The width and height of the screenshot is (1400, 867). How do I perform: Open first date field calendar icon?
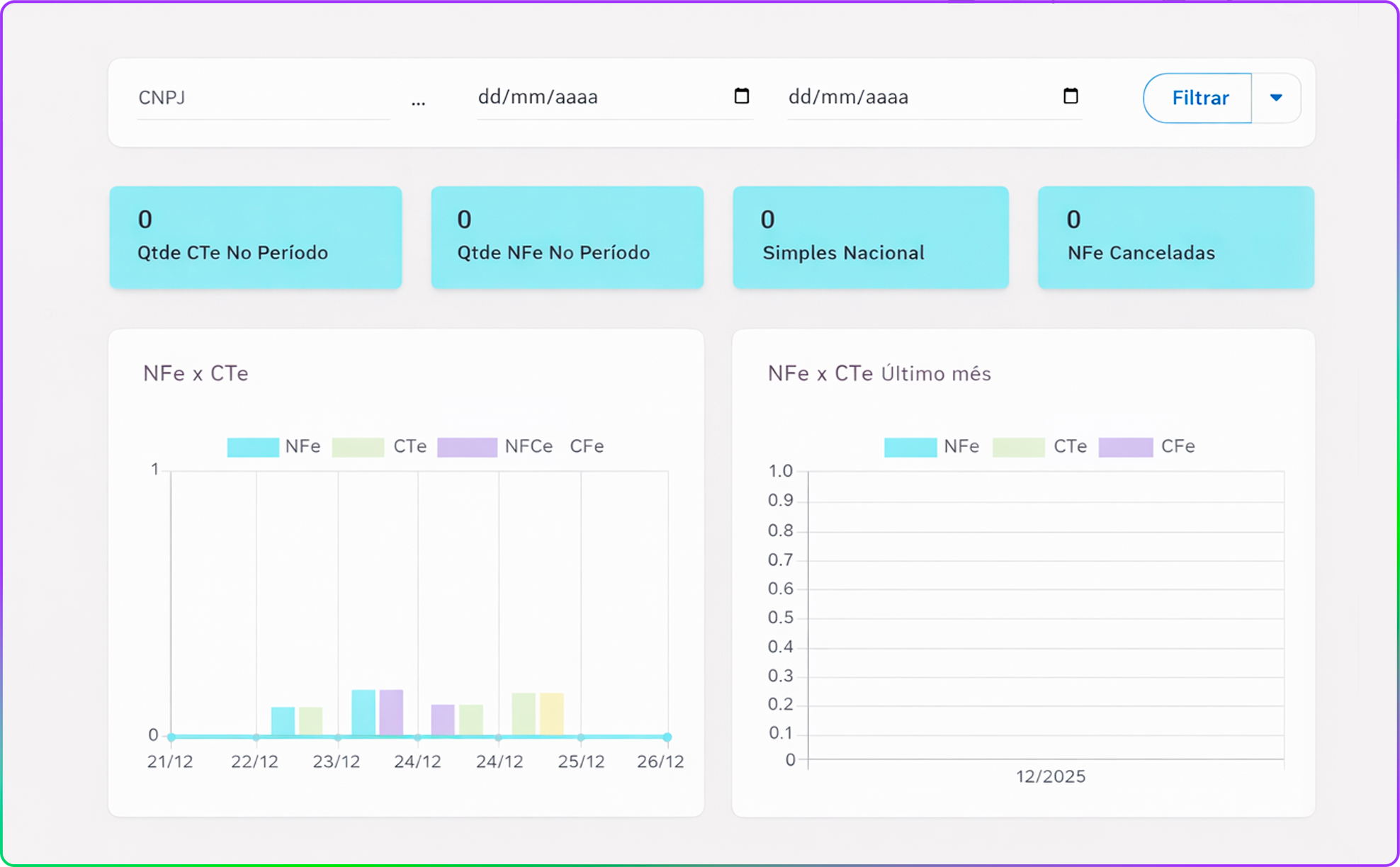pyautogui.click(x=741, y=96)
